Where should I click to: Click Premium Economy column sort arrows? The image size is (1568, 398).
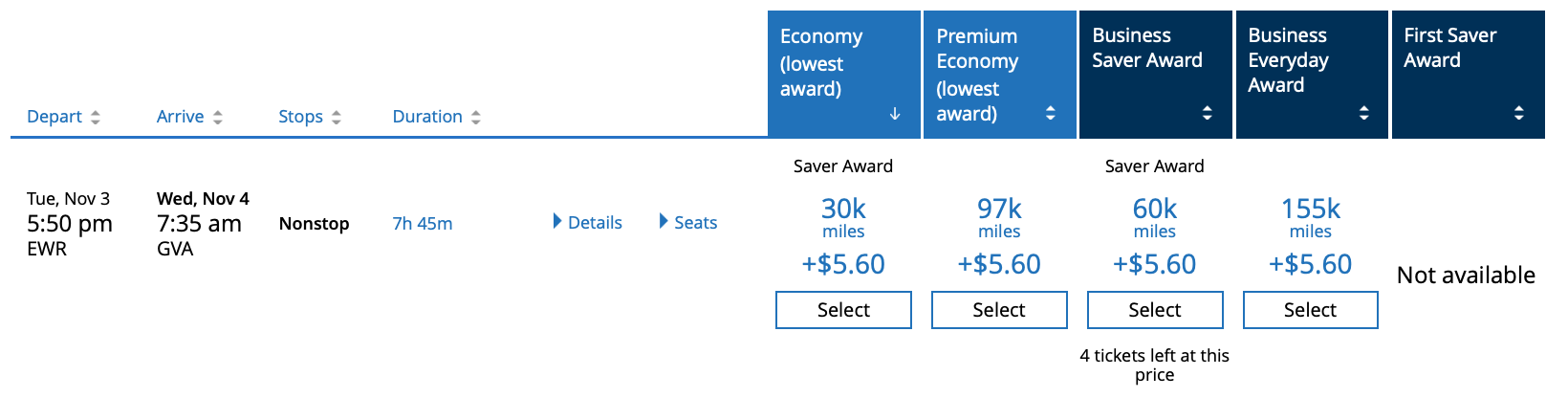click(1051, 113)
